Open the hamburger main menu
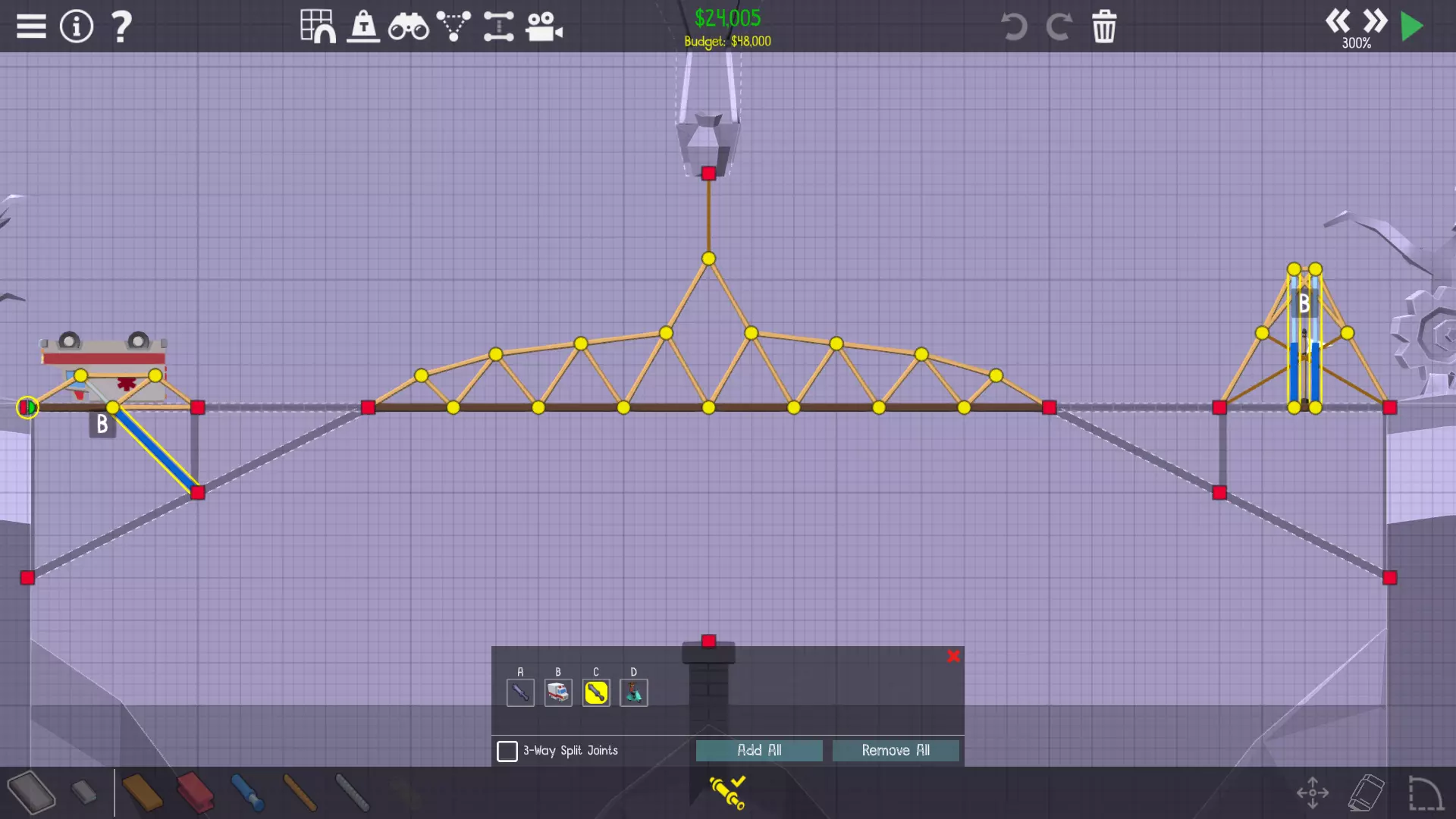 click(31, 27)
